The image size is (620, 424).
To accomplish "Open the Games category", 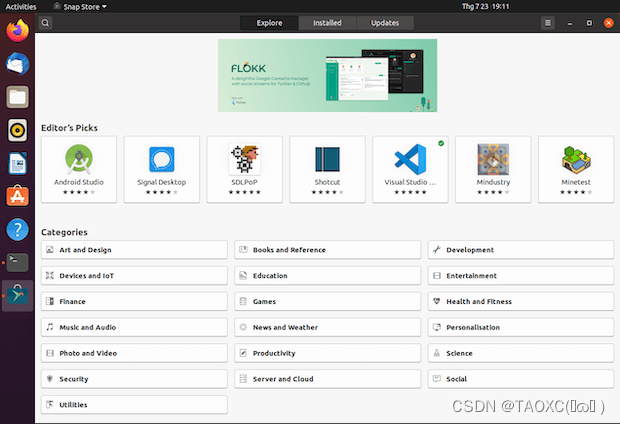I will point(327,301).
